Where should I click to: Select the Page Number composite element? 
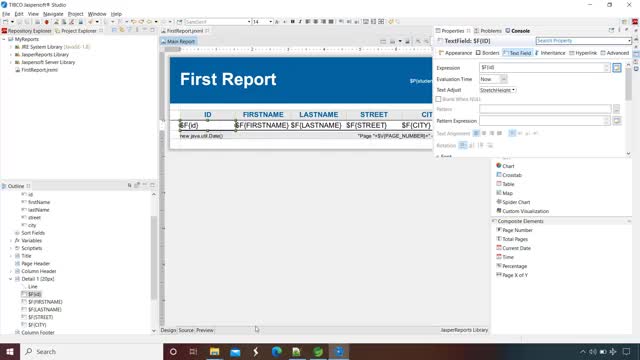pos(514,230)
